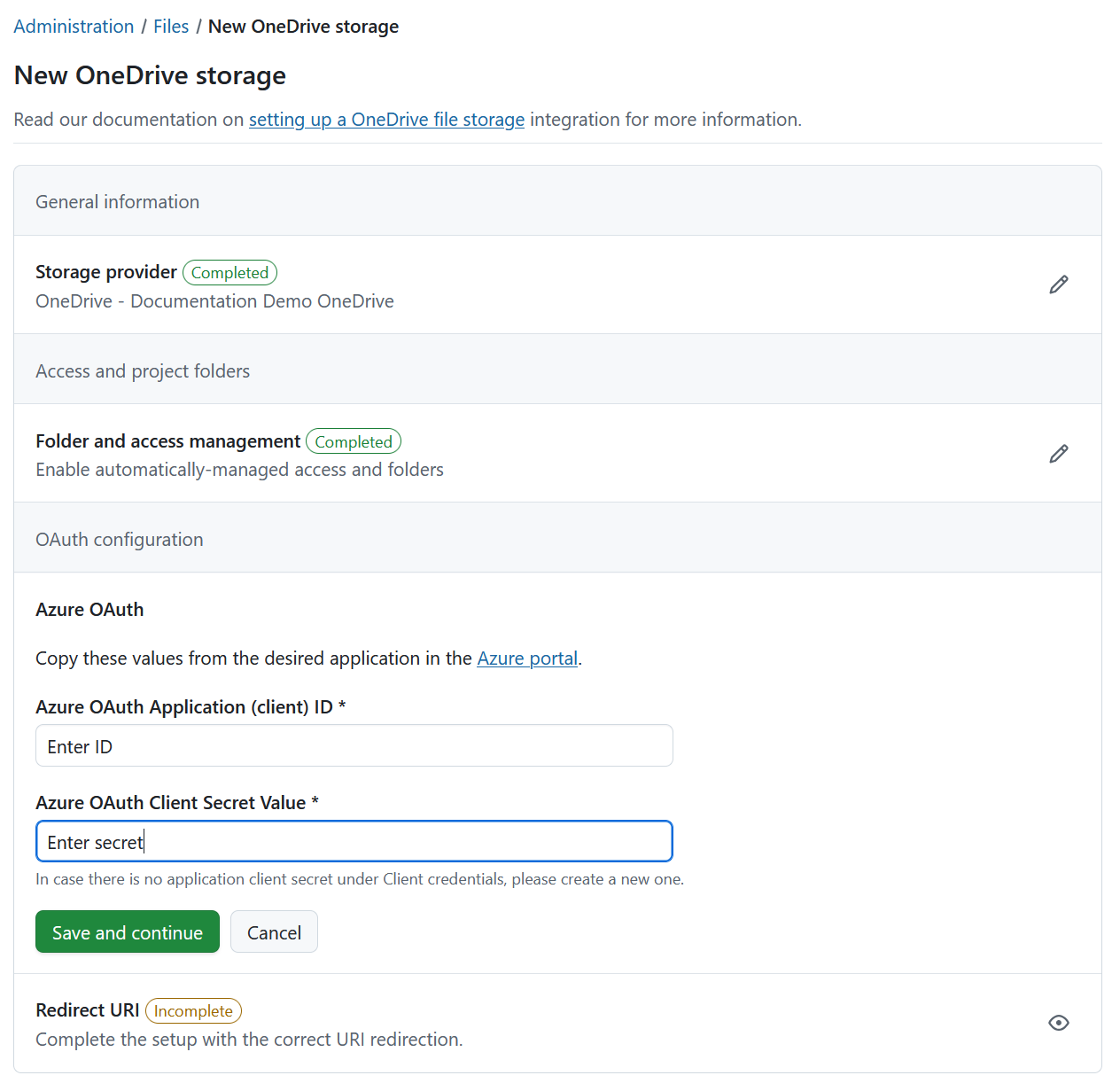Expand the OAuth configuration section
Image resolution: width=1120 pixels, height=1091 pixels.
[x=119, y=539]
